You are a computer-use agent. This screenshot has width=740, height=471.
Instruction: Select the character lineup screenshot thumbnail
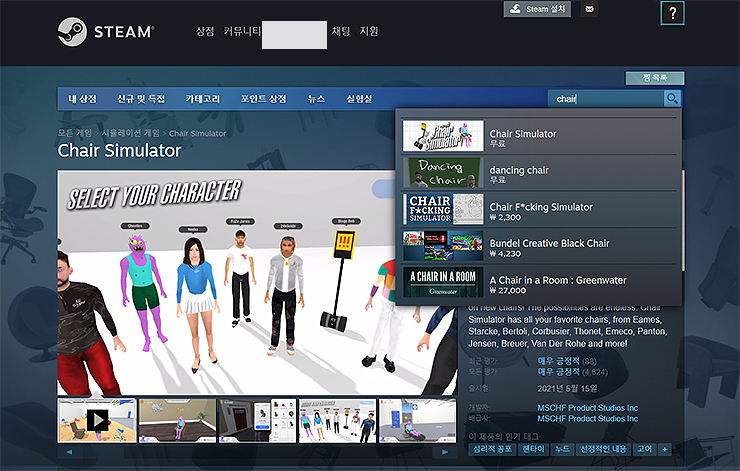pos(337,421)
